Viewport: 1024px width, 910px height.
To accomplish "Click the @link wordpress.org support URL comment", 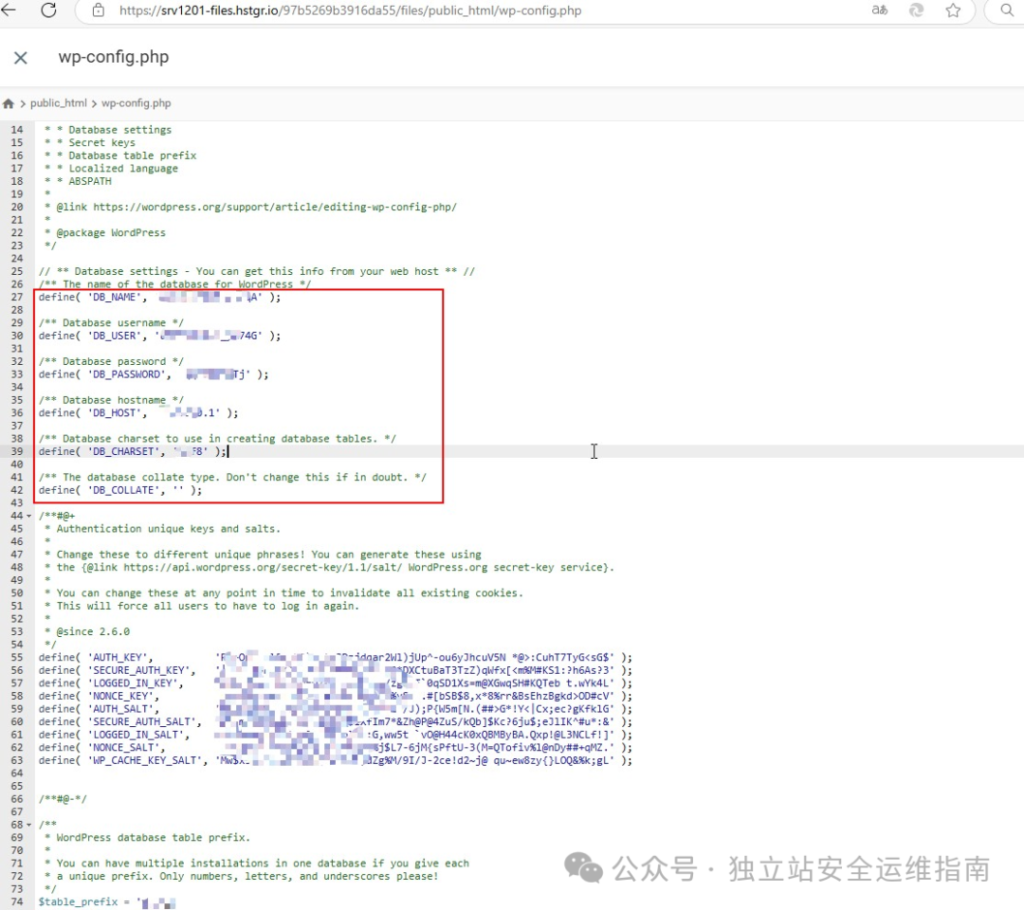I will click(x=251, y=207).
